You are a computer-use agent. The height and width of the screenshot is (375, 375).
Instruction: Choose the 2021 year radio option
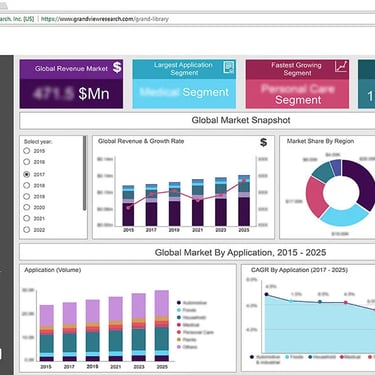point(27,218)
